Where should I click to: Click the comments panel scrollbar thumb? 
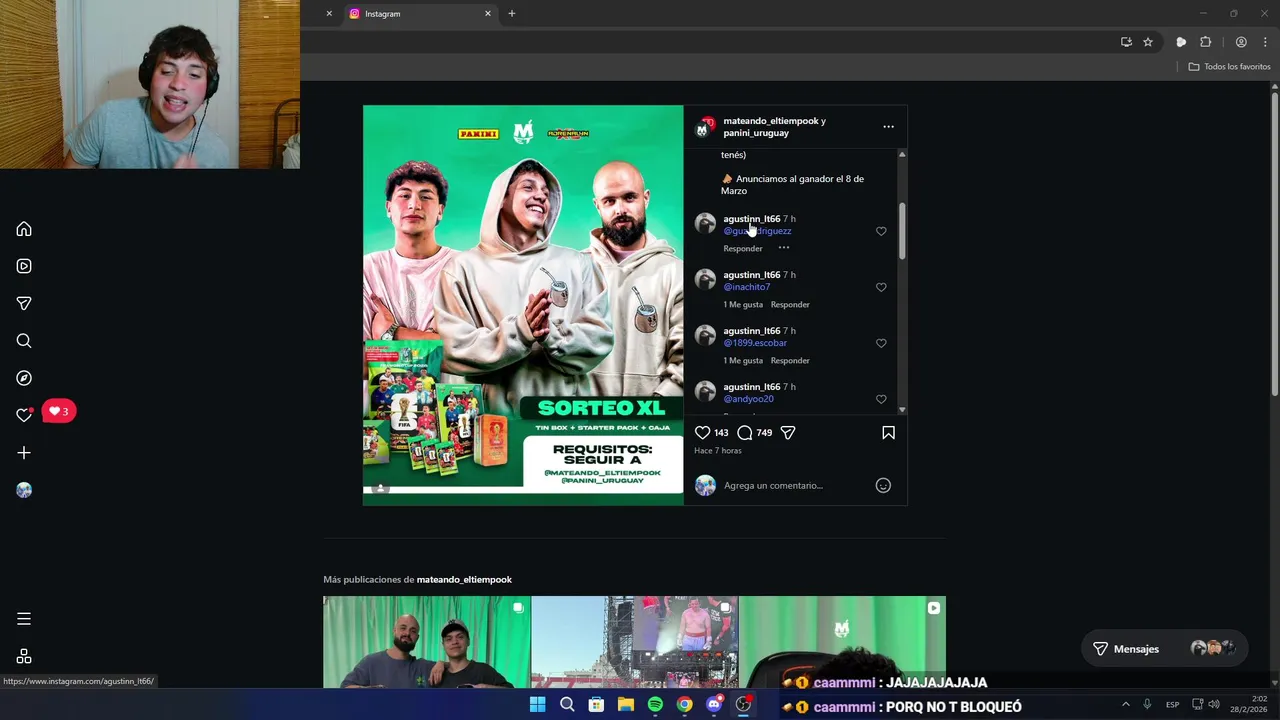click(x=902, y=231)
